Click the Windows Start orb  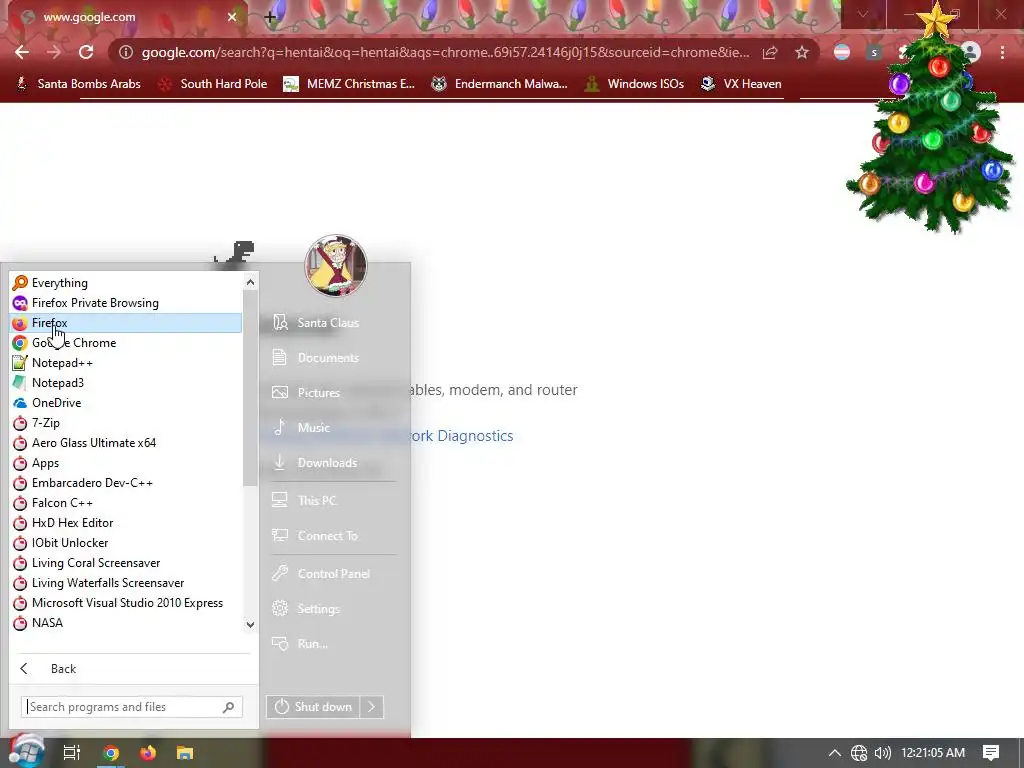(26, 752)
